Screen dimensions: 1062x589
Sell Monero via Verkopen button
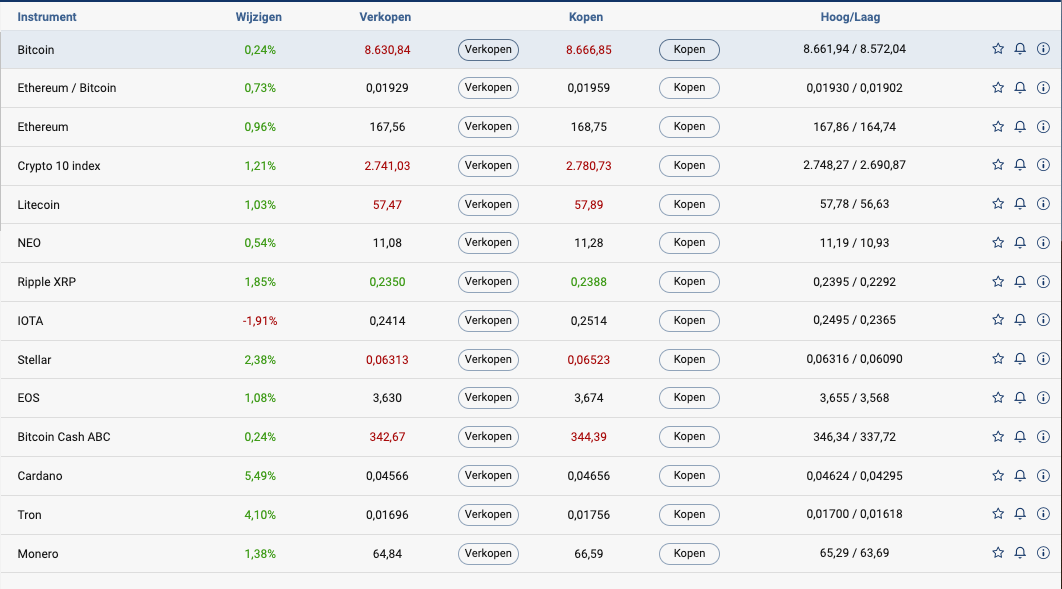(488, 554)
